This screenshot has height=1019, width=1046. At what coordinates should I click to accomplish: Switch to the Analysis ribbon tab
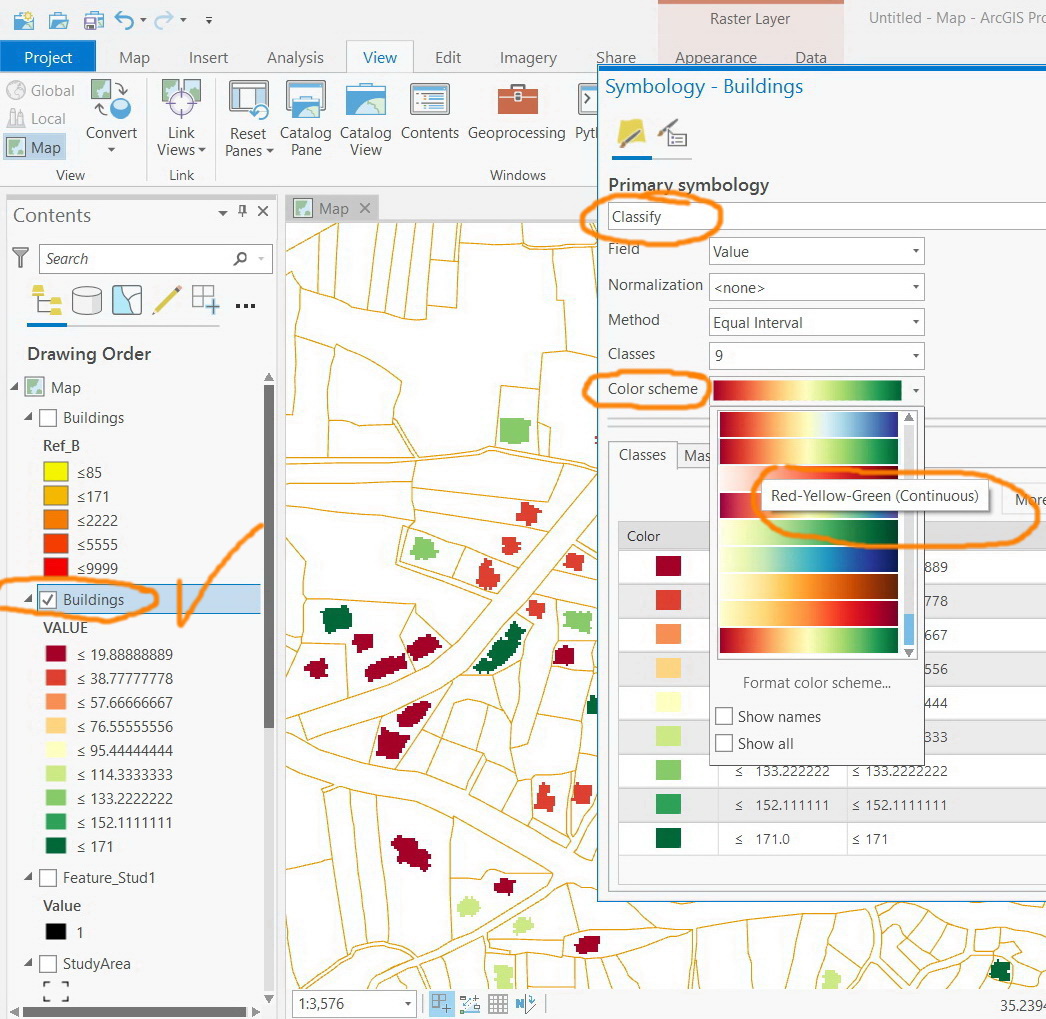coord(295,57)
